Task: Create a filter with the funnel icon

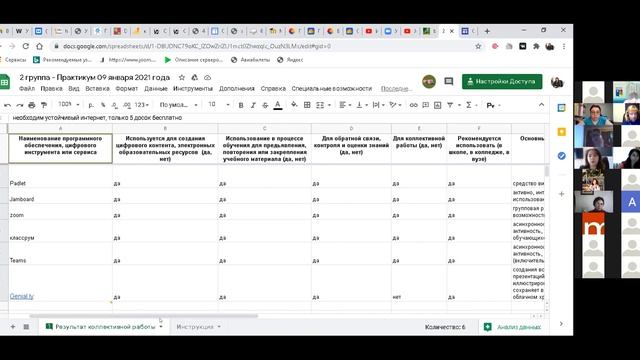Action: click(x=450, y=105)
